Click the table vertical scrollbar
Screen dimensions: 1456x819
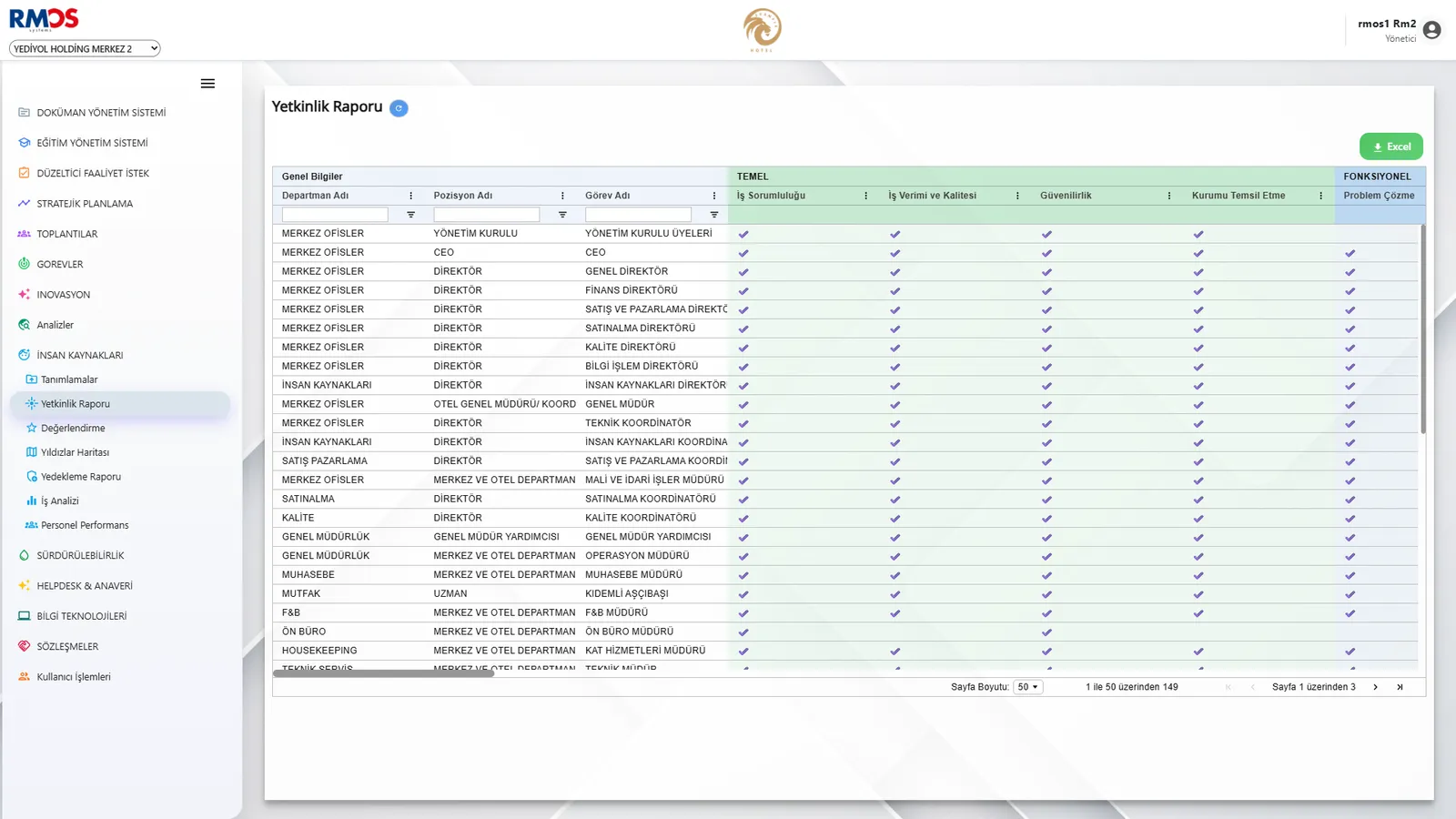pos(1422,329)
